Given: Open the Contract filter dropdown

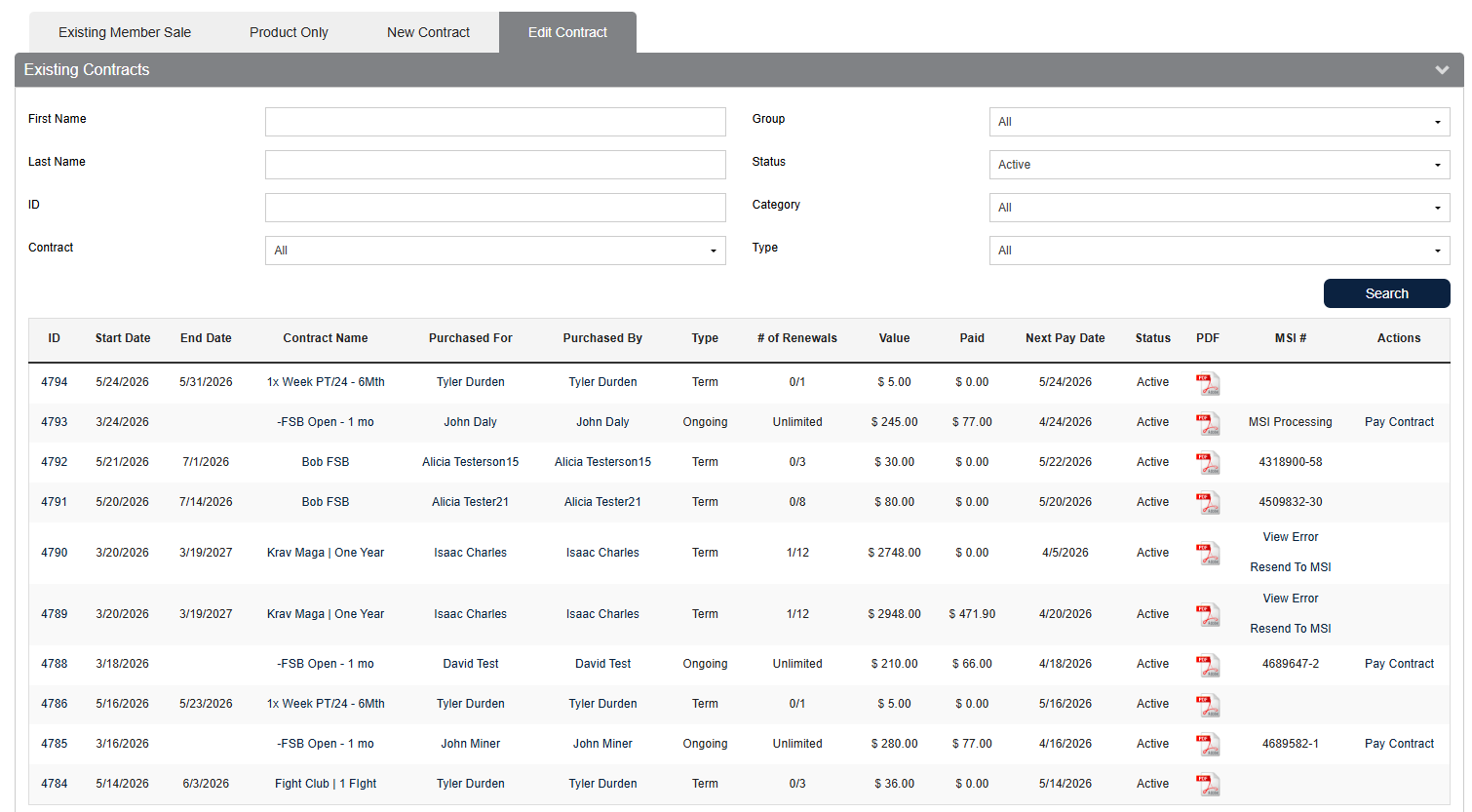Looking at the screenshot, I should pyautogui.click(x=495, y=251).
